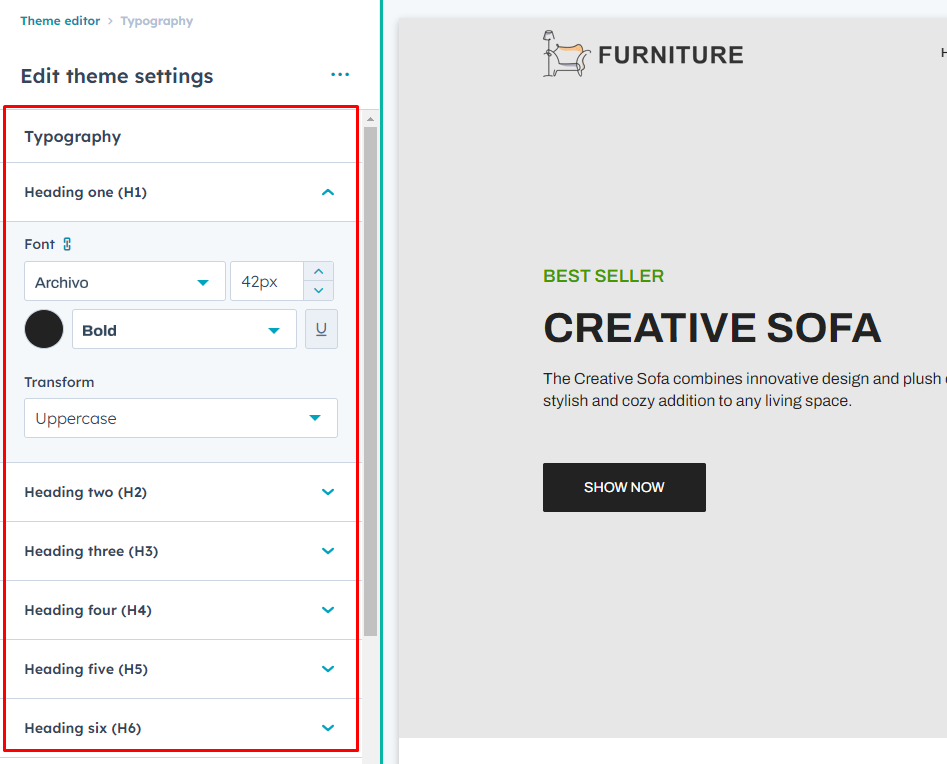Collapse the Heading one (H1) section
Screen dimensions: 947x764
click(327, 192)
